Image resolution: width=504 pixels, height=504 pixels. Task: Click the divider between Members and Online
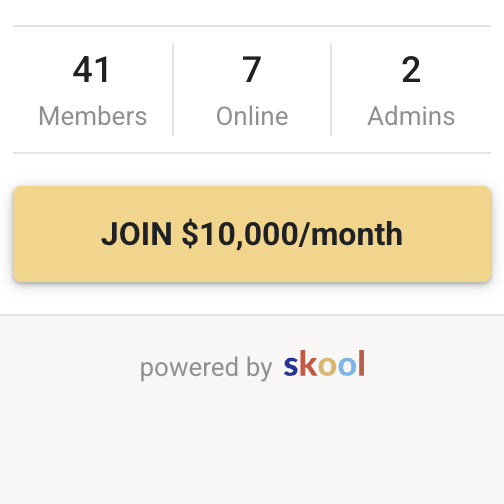pos(173,89)
